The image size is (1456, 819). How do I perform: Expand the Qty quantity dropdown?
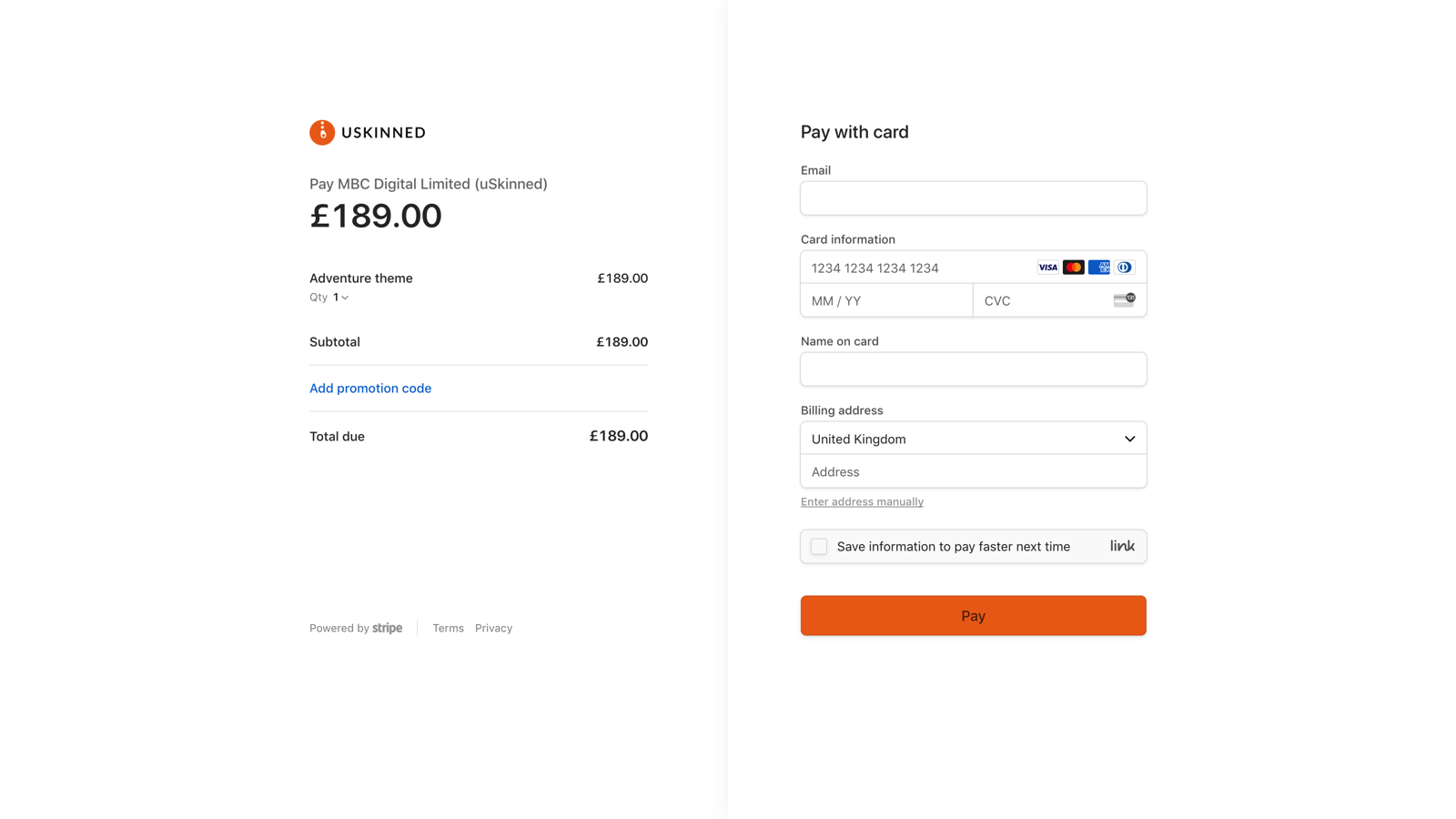coord(338,297)
